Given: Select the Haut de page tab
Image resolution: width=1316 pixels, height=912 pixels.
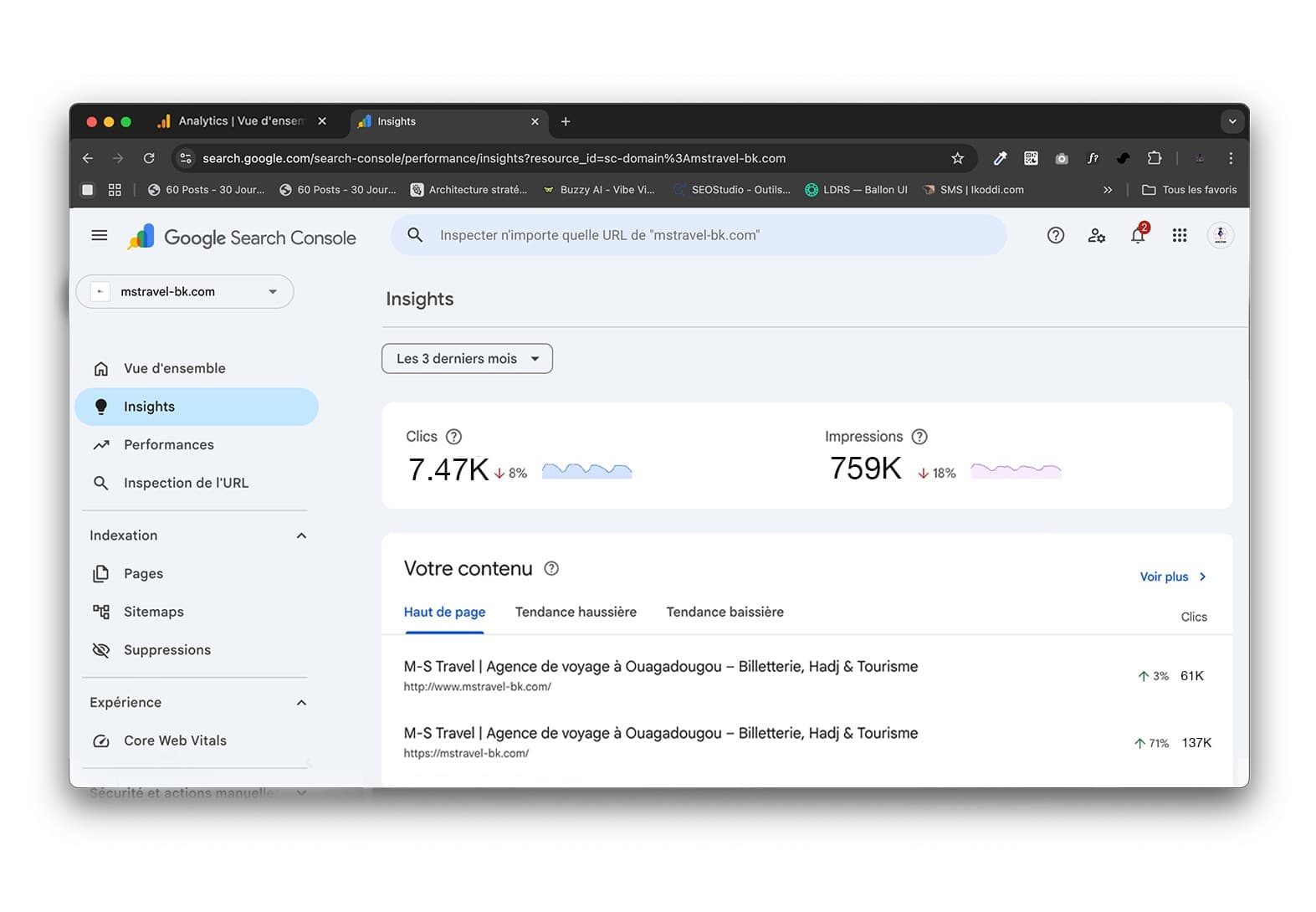Looking at the screenshot, I should (x=444, y=612).
